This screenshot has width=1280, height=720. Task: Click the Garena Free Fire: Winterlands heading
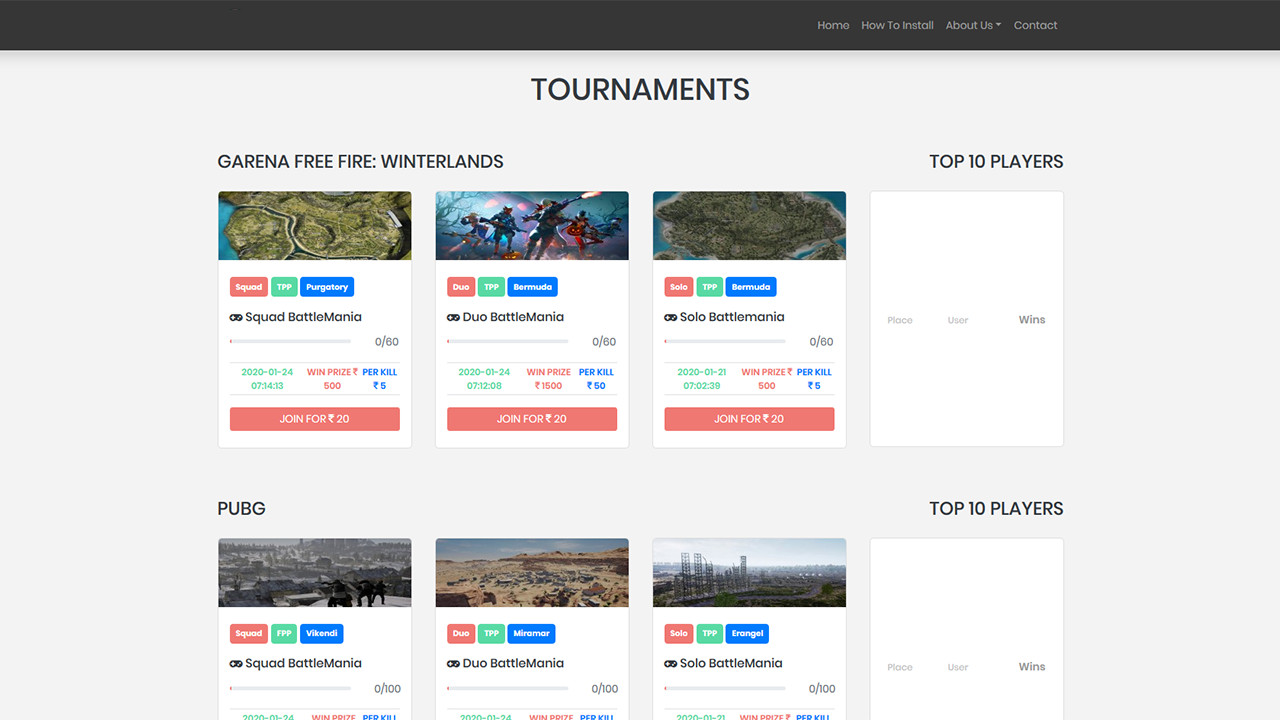click(x=360, y=162)
